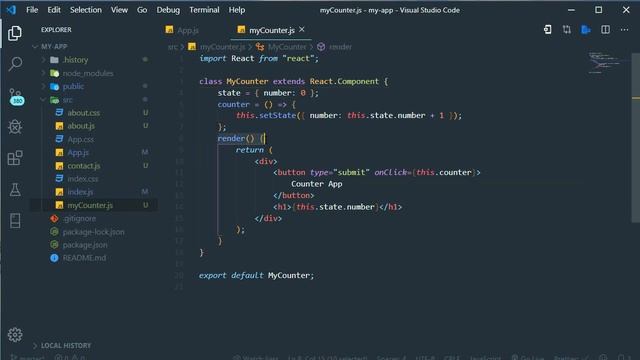
Task: Expand the public folder chevron
Action: point(43,87)
